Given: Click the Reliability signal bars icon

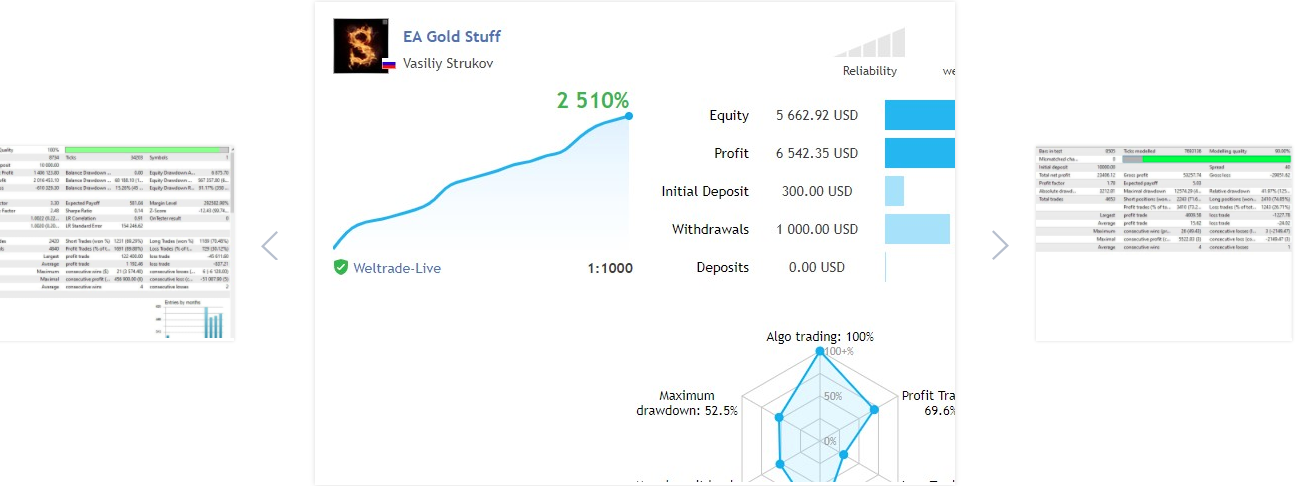Looking at the screenshot, I should coord(870,43).
